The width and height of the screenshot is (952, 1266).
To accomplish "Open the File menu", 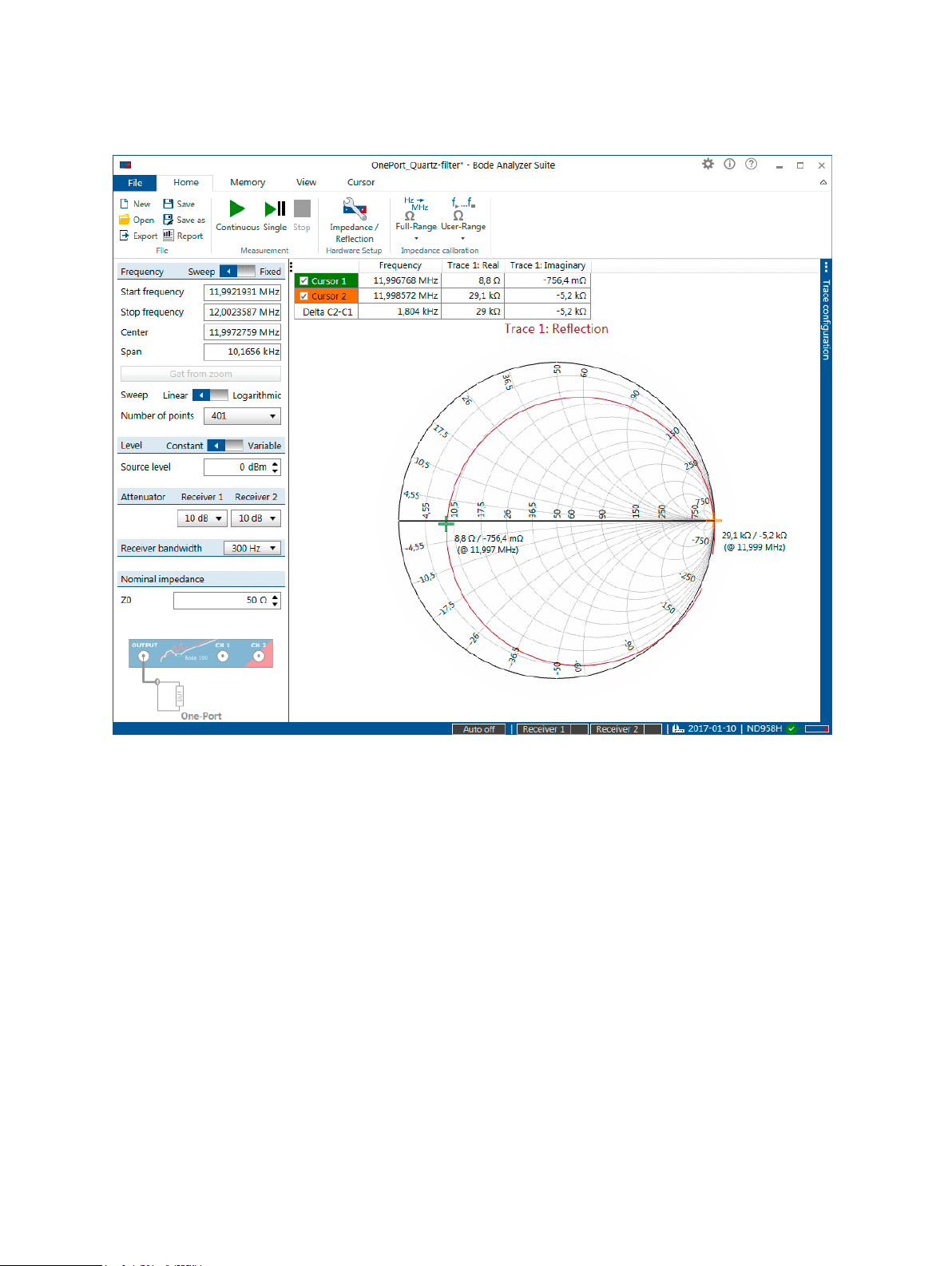I will (x=135, y=183).
